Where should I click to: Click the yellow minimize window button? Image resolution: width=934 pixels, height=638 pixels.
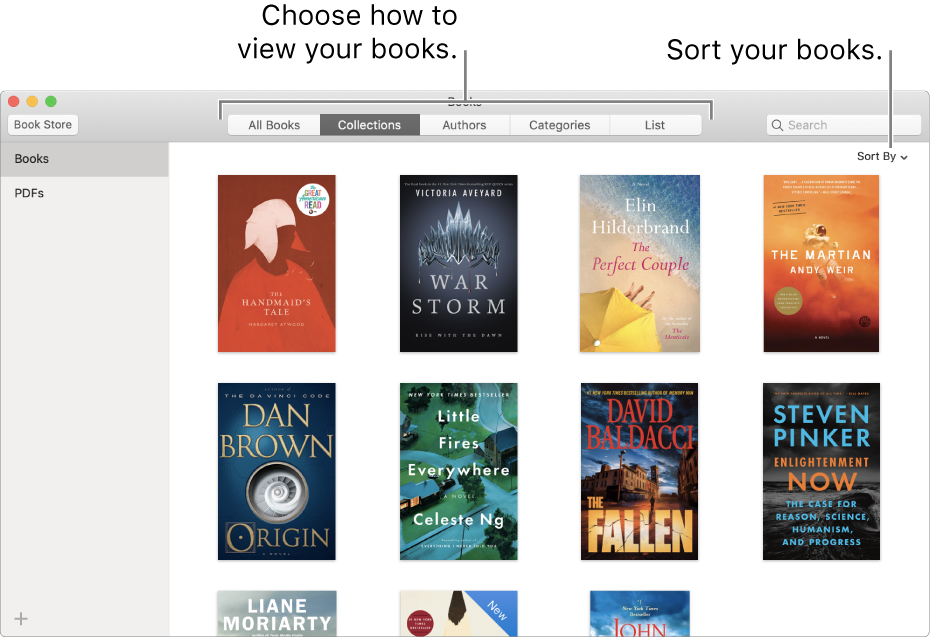[x=32, y=101]
